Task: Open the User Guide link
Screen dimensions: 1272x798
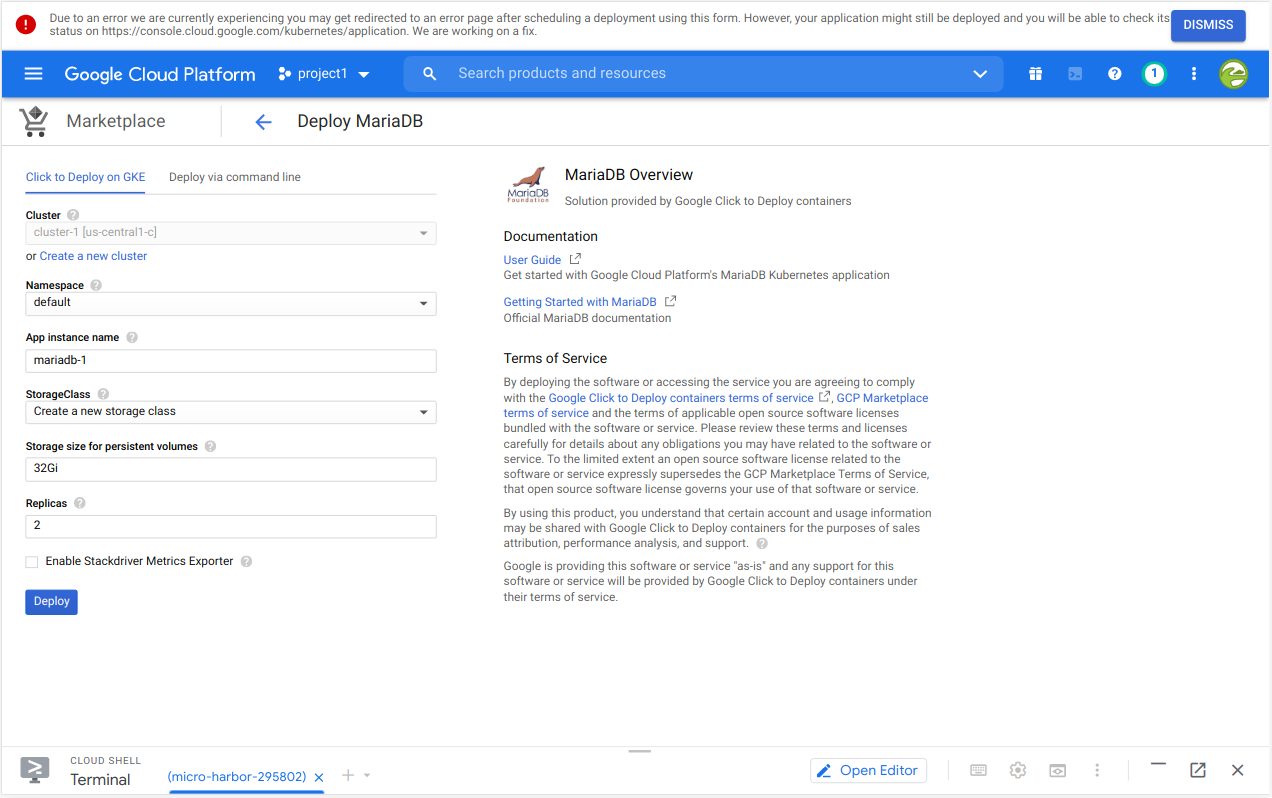Action: coord(532,260)
